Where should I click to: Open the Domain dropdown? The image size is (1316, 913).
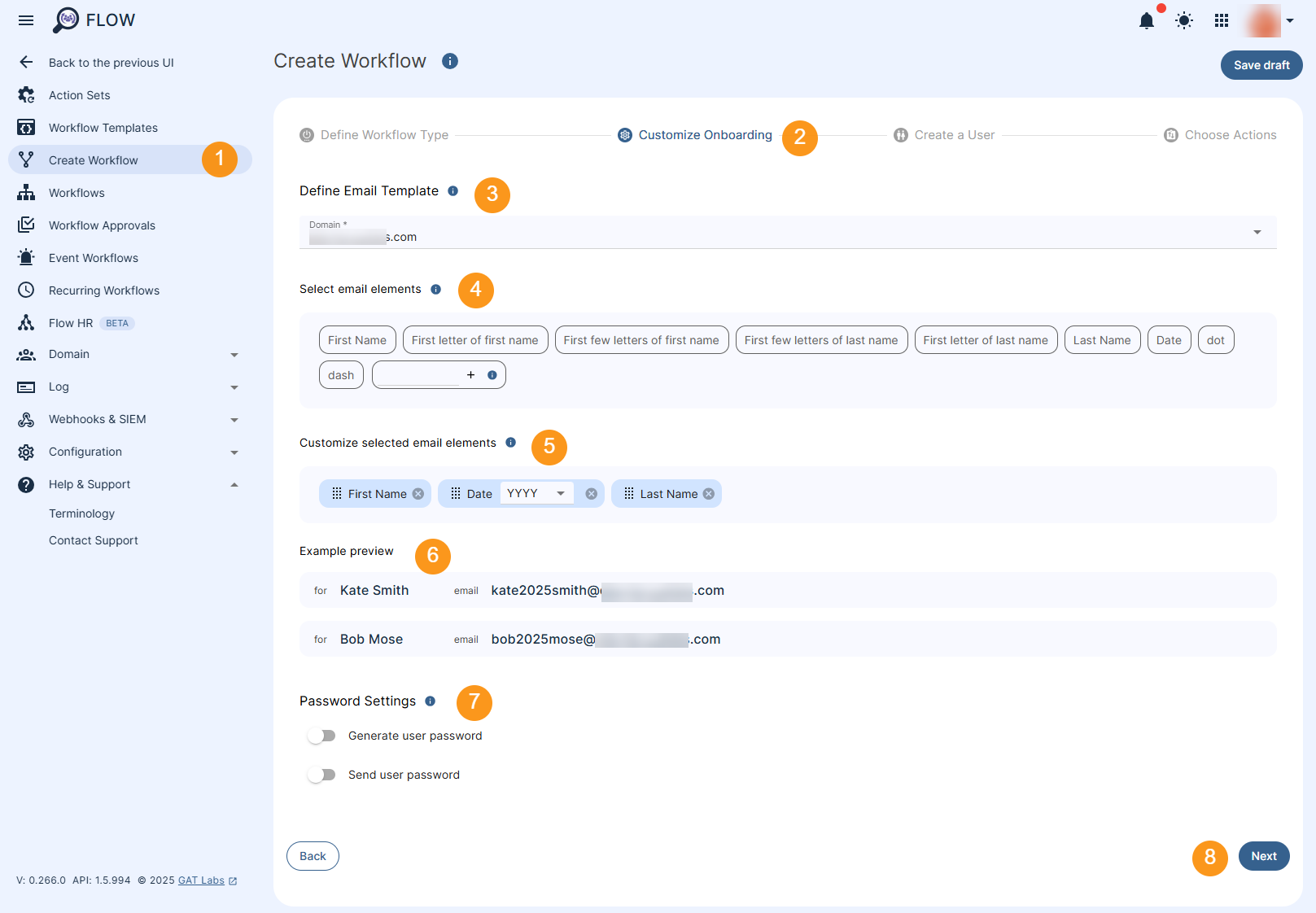click(x=1257, y=232)
